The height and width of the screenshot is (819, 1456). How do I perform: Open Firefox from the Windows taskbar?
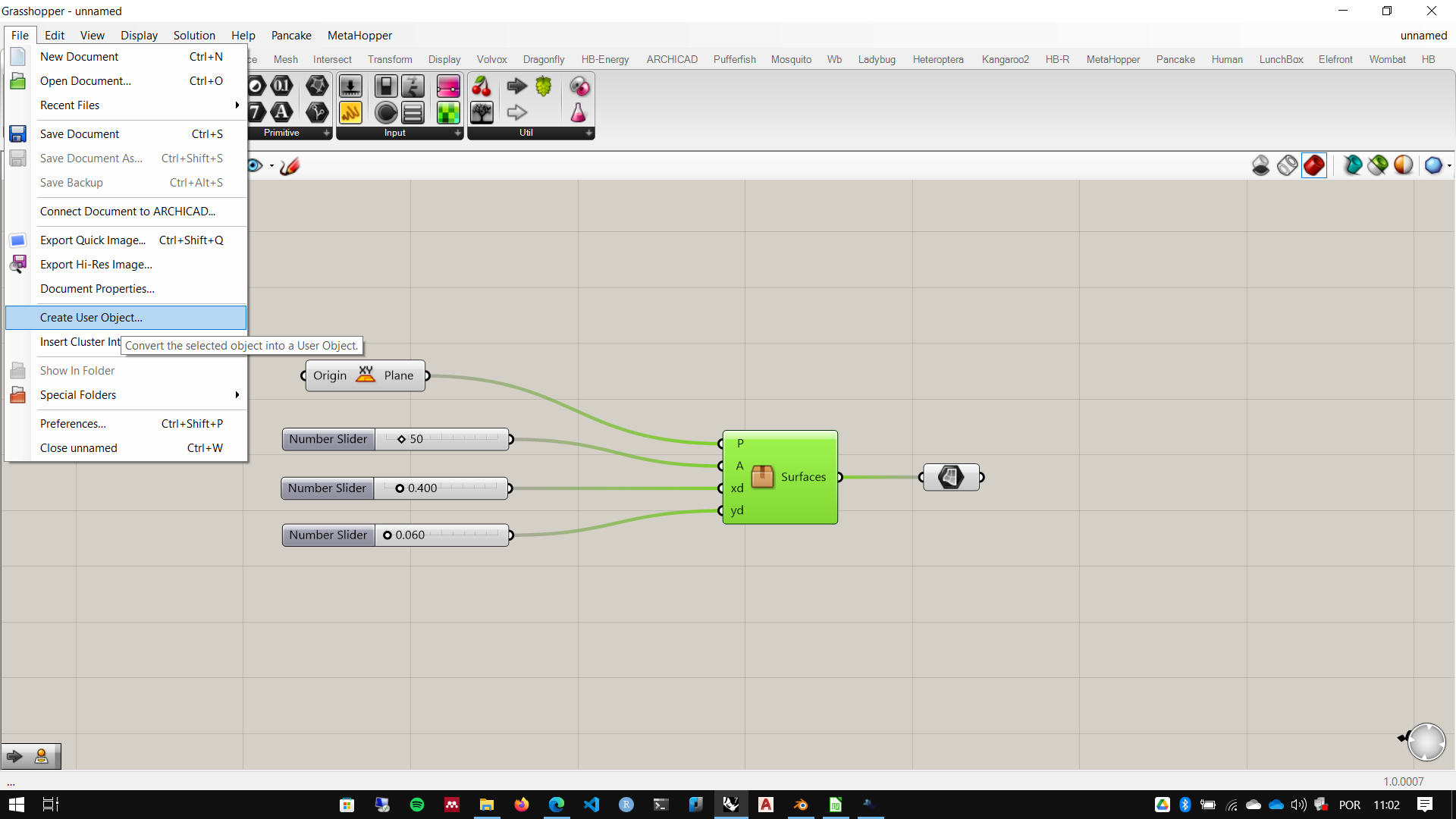coord(522,805)
